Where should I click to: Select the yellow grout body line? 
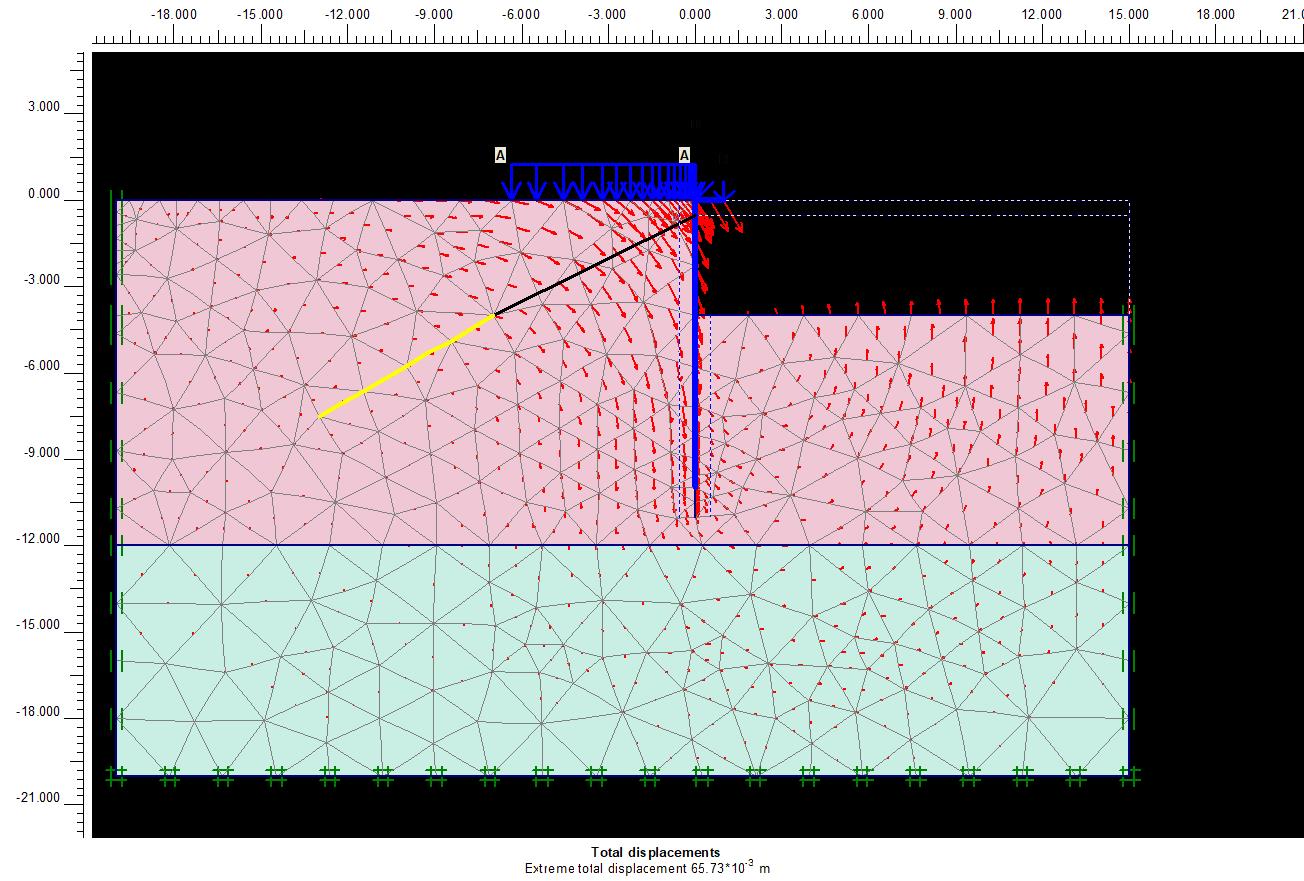coord(407,365)
